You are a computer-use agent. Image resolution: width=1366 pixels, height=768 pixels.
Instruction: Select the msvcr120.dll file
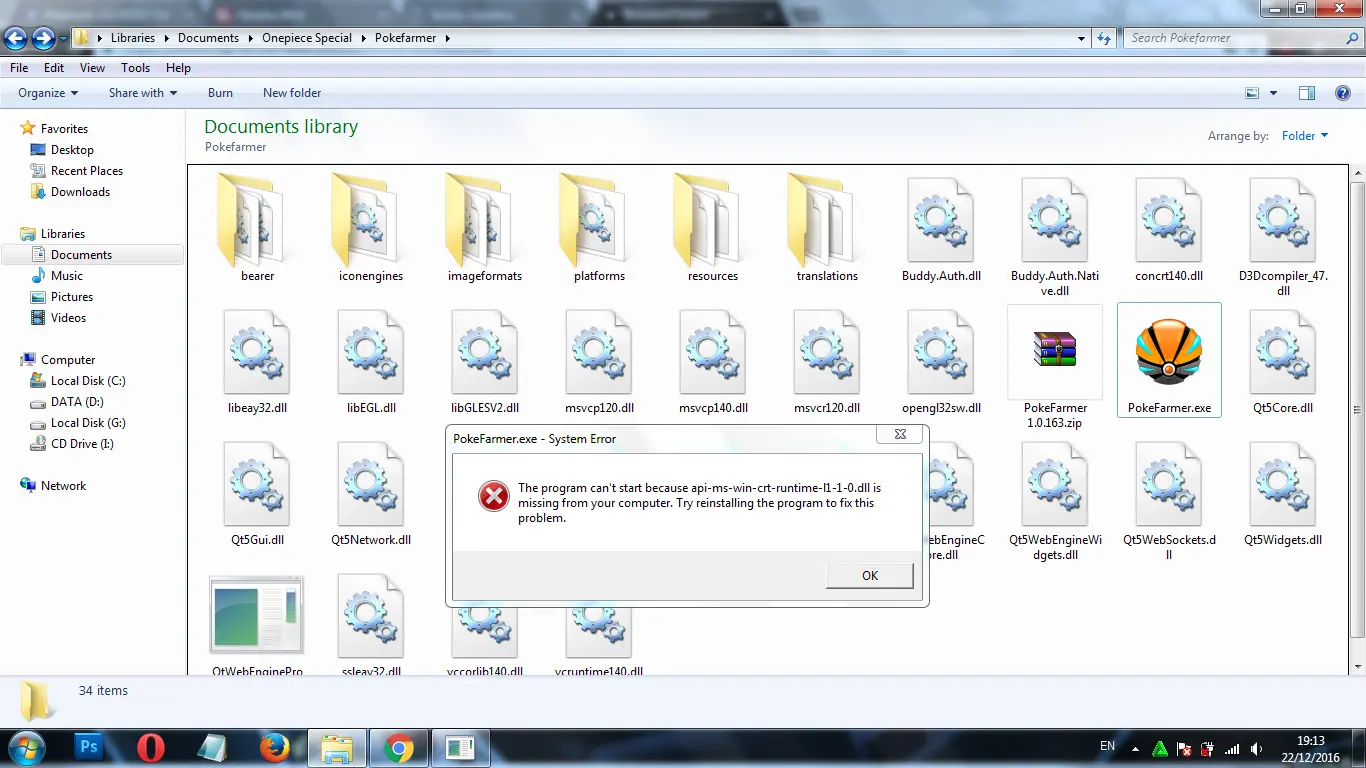[827, 362]
